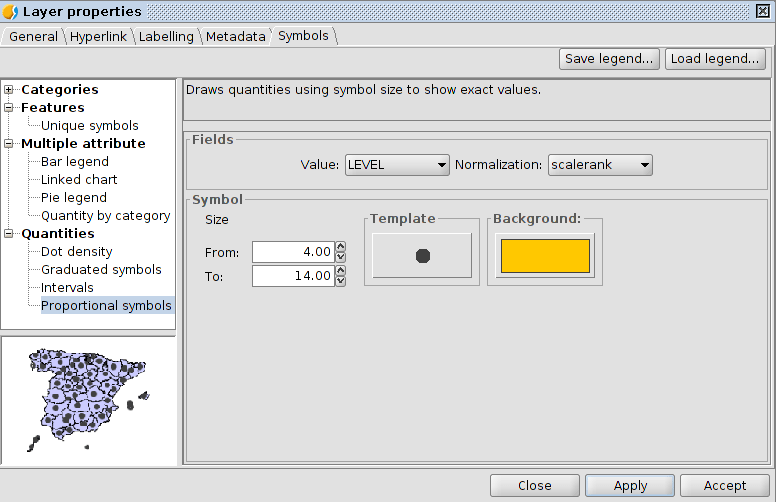Select Dot density legend type
Screen dimensions: 776x502
[x=76, y=252]
